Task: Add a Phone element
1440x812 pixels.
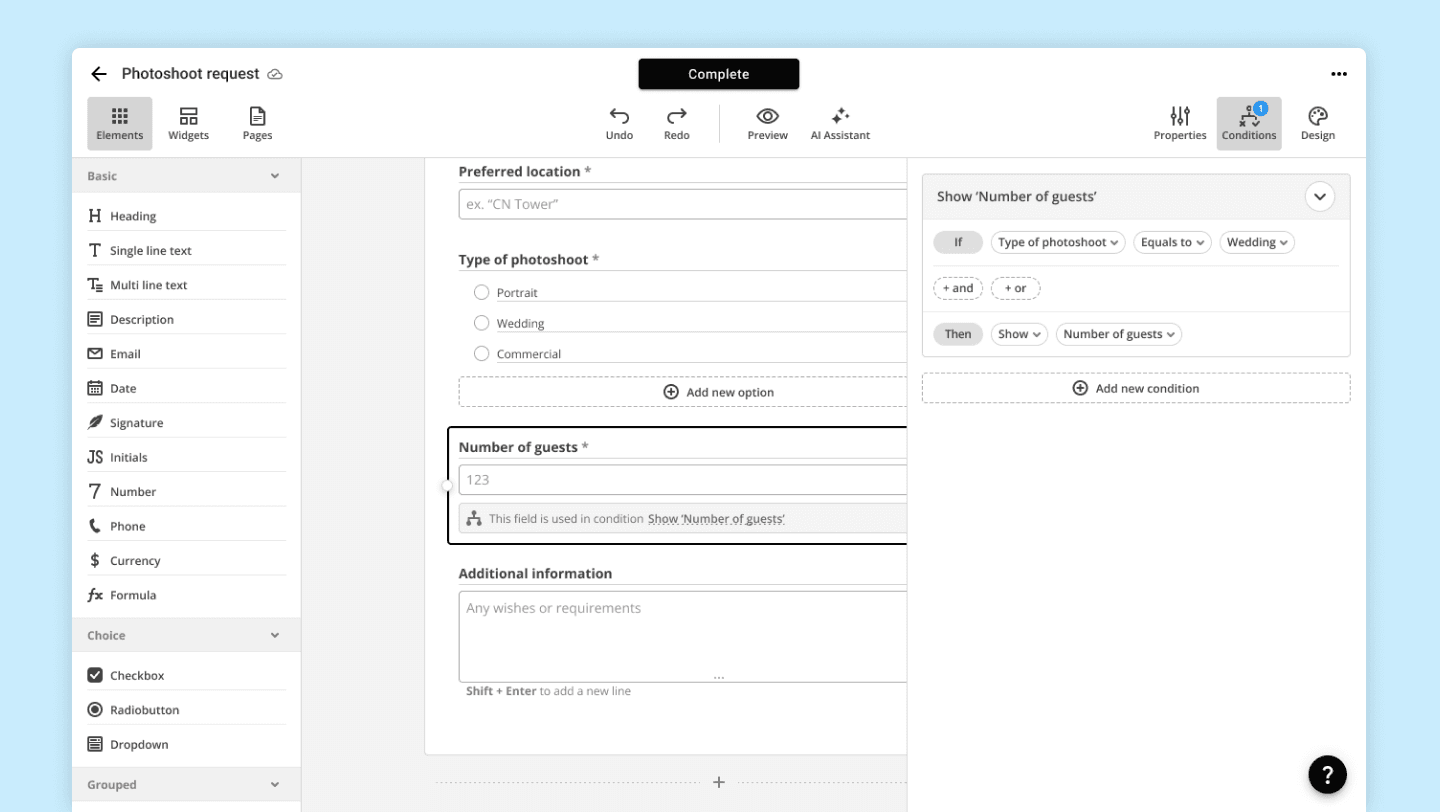Action: [187, 527]
